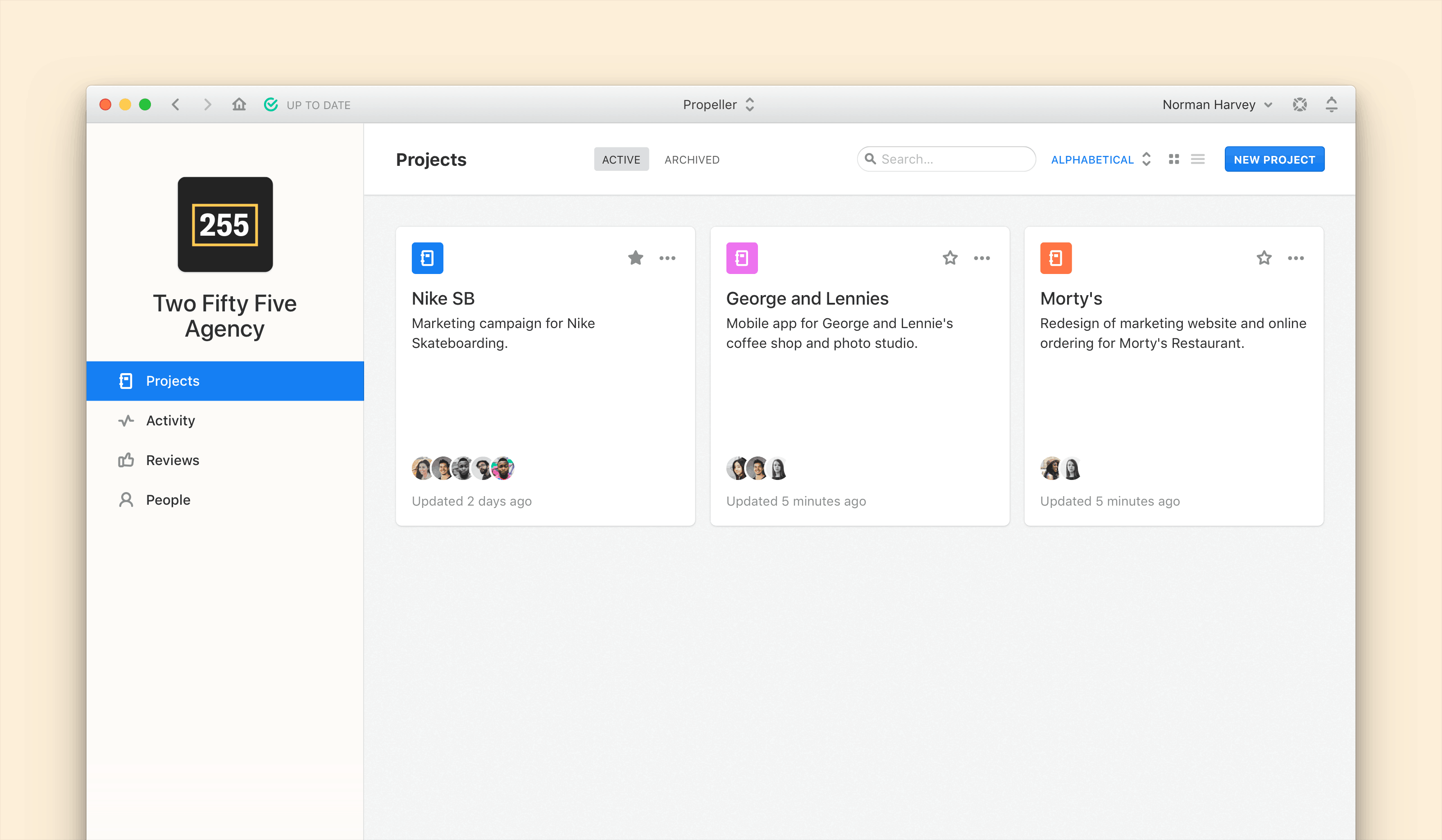Click the green sync checkmark icon
The height and width of the screenshot is (840, 1442).
[271, 104]
